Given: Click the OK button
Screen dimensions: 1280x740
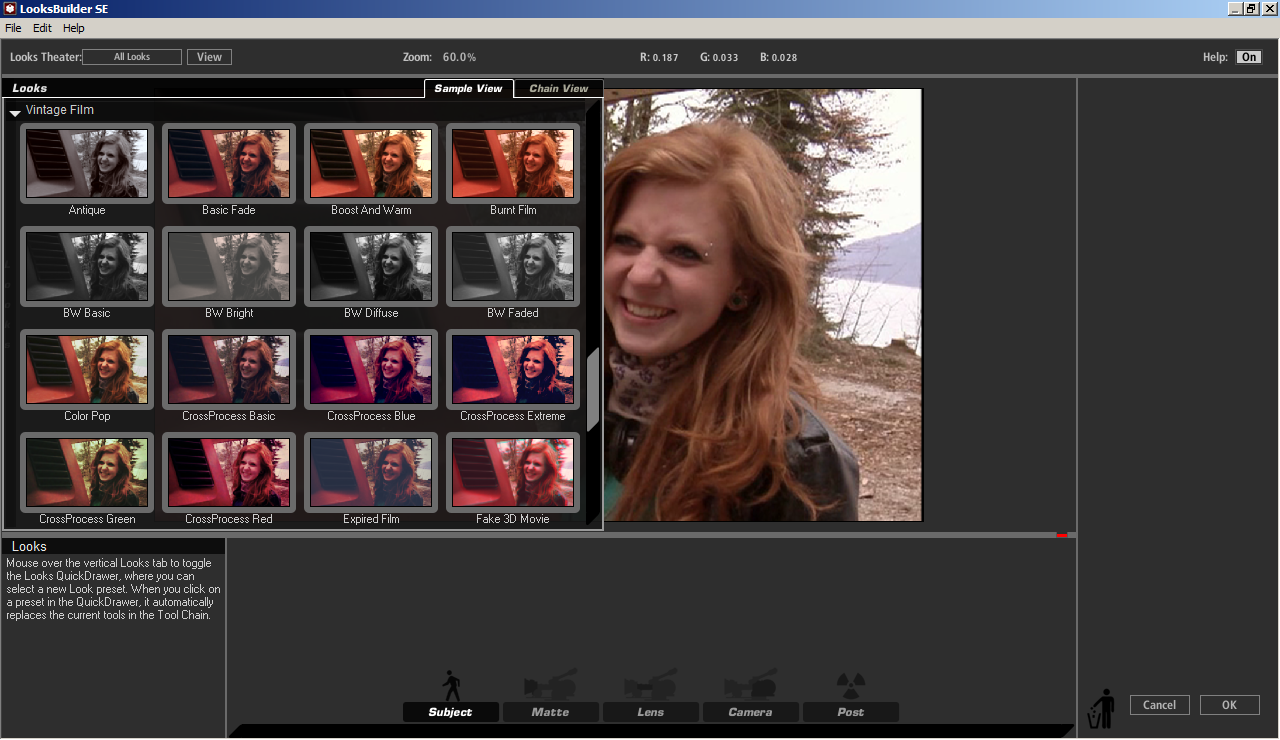Looking at the screenshot, I should (1229, 705).
